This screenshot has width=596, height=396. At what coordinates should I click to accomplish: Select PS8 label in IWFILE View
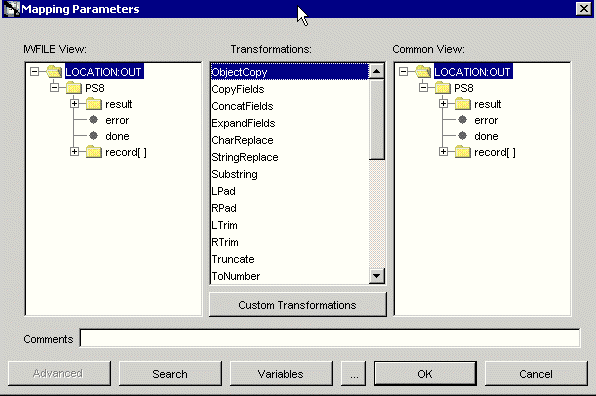95,88
